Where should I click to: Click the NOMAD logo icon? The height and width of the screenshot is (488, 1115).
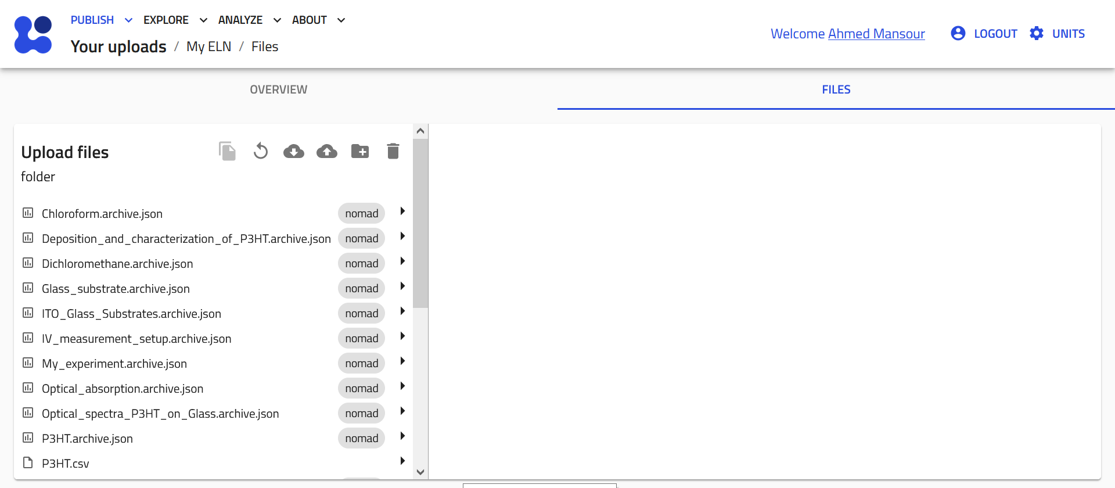tap(33, 34)
